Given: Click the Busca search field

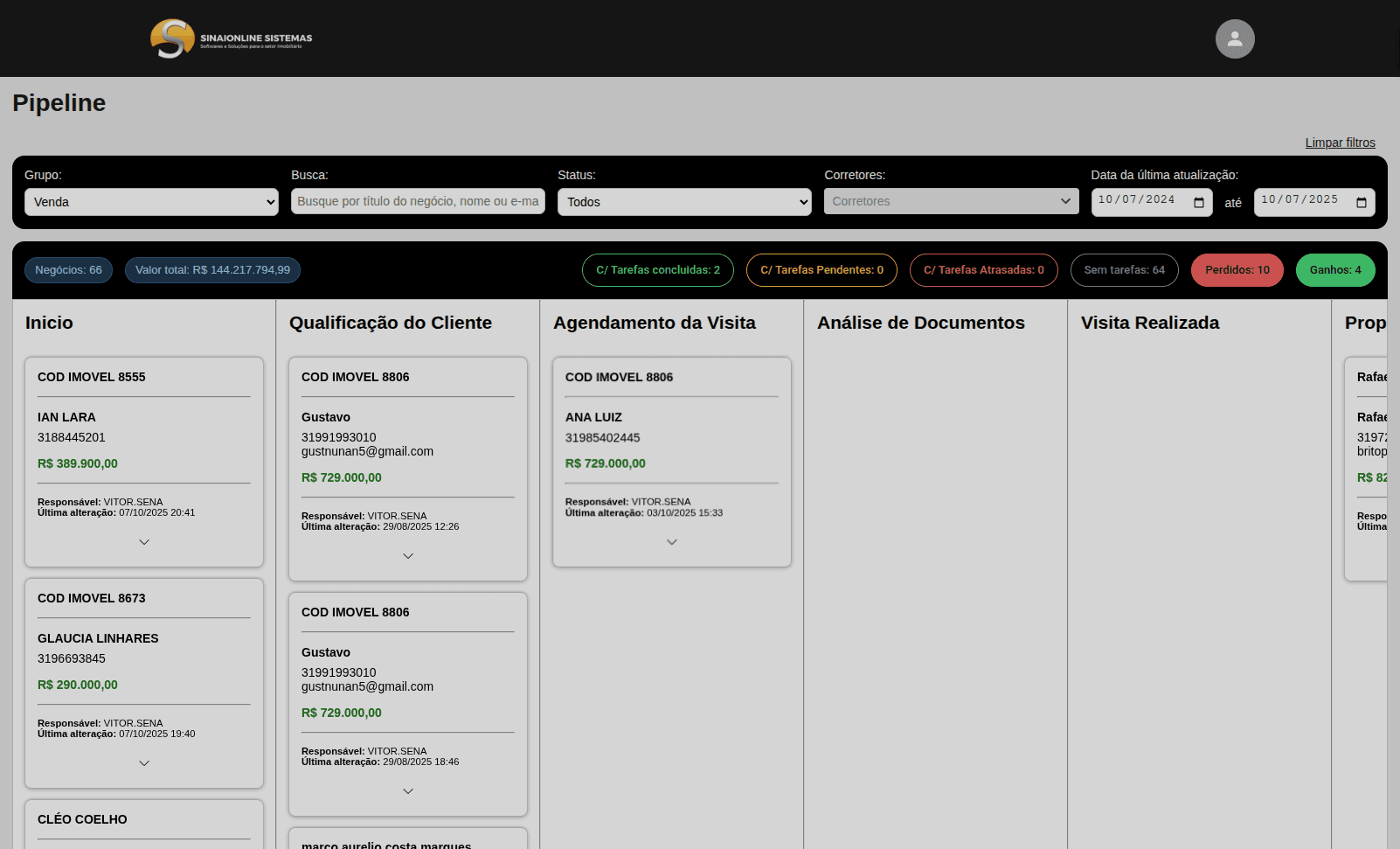Looking at the screenshot, I should click(x=418, y=201).
